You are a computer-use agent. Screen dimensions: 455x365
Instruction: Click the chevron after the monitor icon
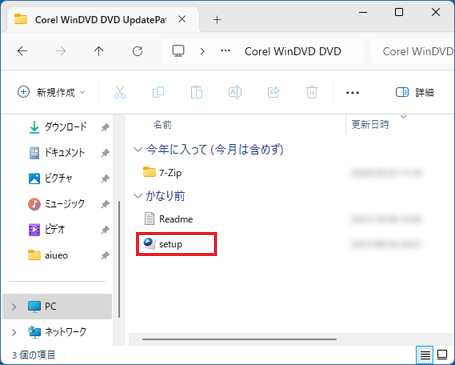(x=202, y=51)
